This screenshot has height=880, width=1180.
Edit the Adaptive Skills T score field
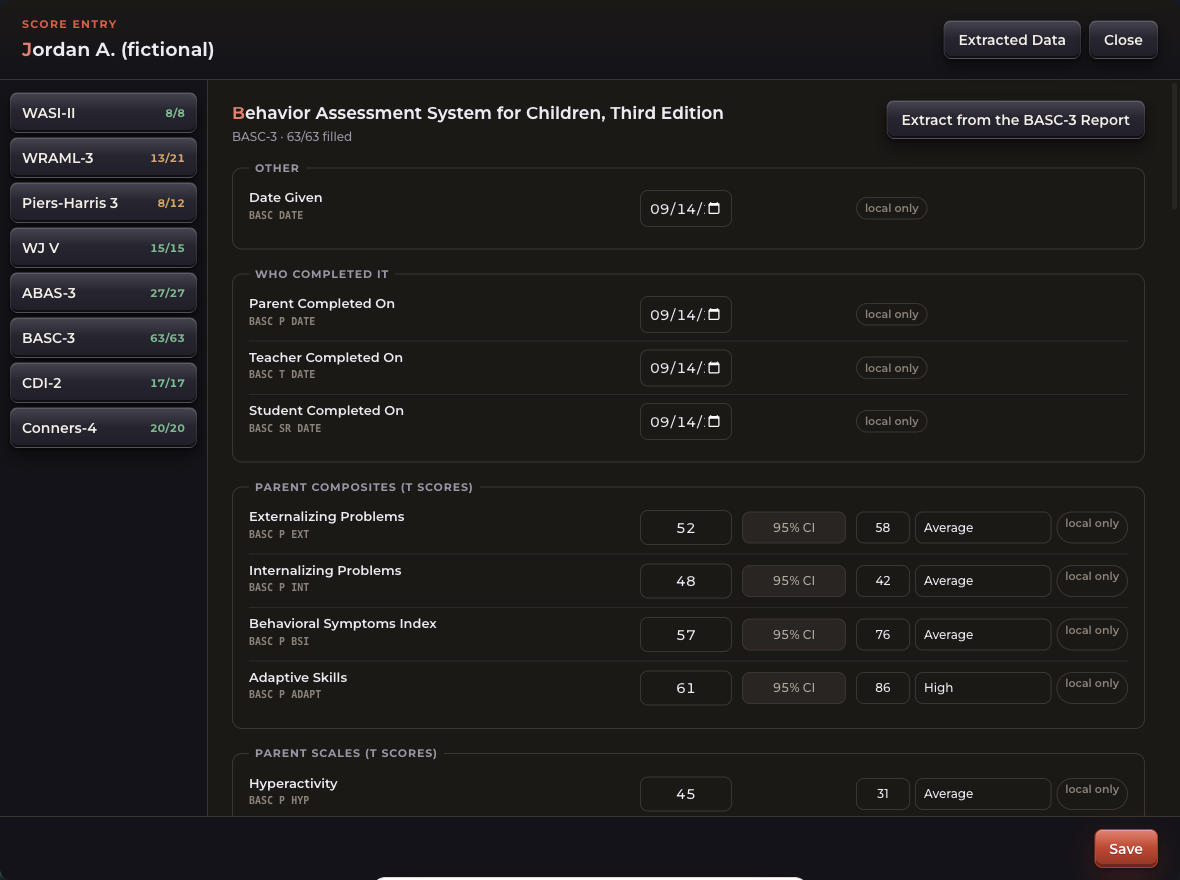coord(686,688)
